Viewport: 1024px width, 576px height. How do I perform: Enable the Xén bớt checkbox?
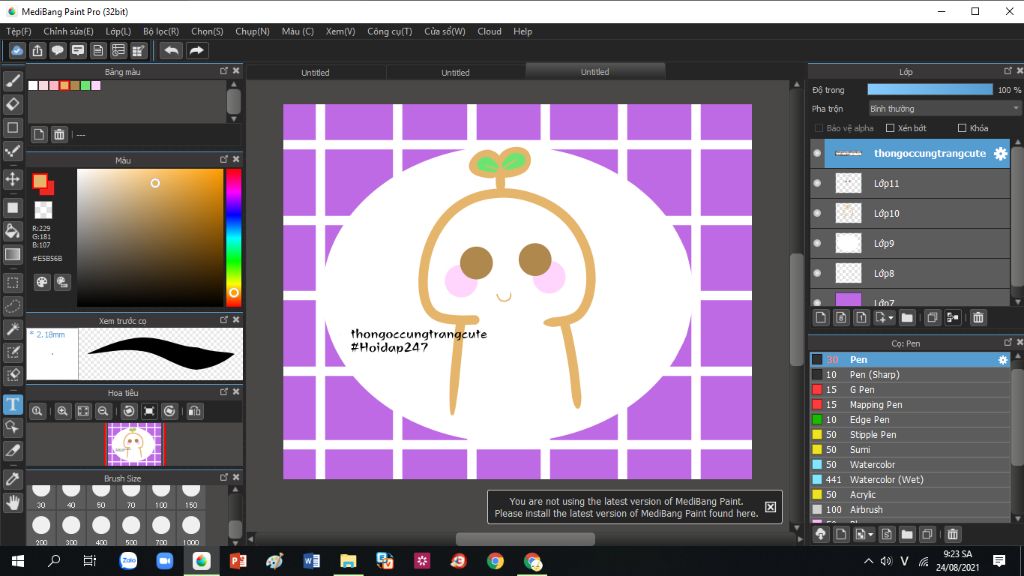coord(889,128)
